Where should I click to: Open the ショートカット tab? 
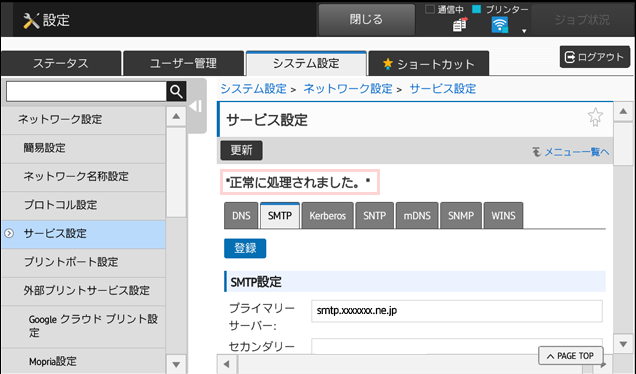(429, 63)
